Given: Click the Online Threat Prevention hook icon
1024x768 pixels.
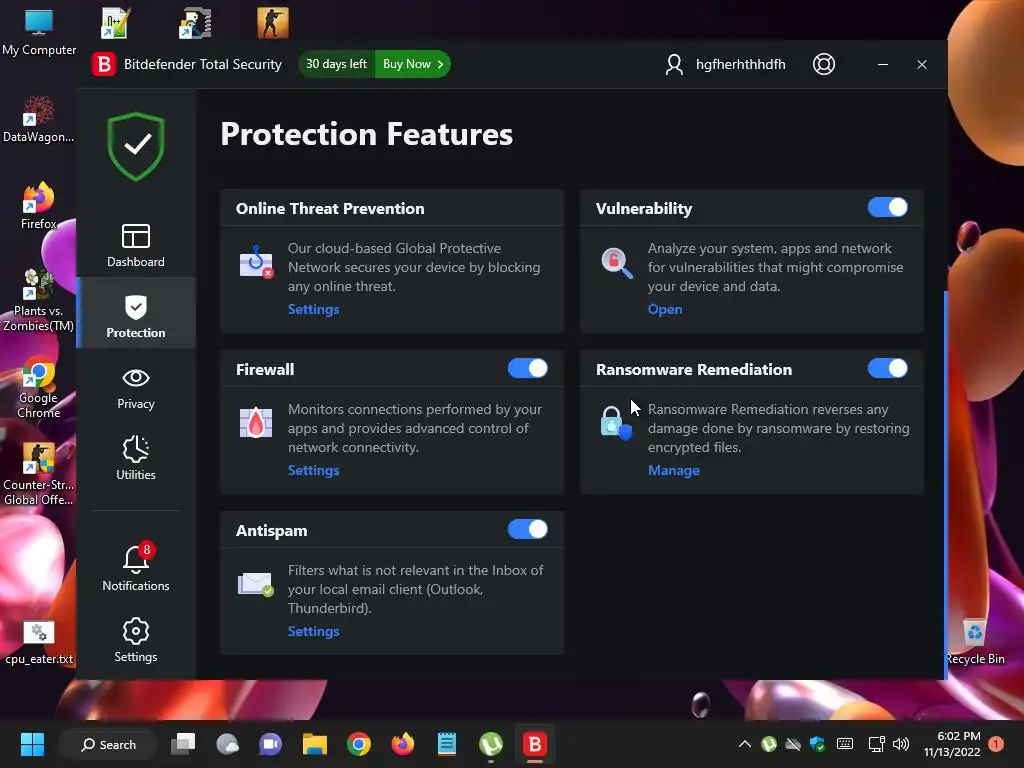Looking at the screenshot, I should [x=256, y=262].
